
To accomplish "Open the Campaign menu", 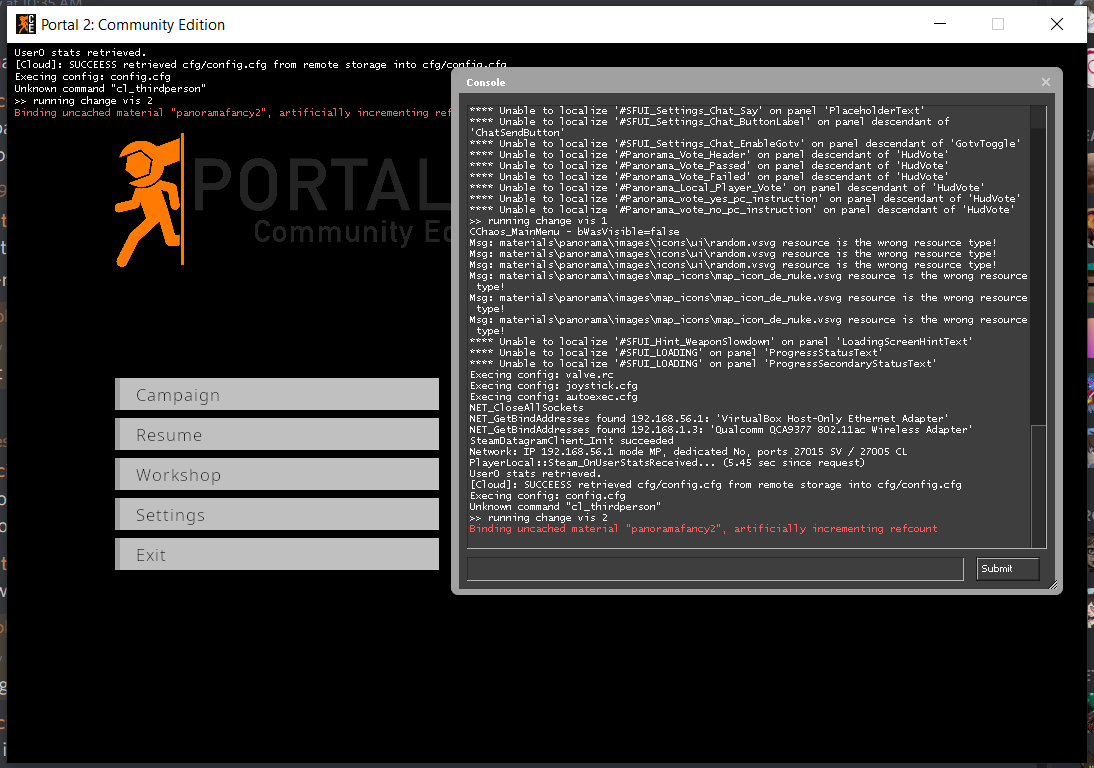I will (277, 395).
